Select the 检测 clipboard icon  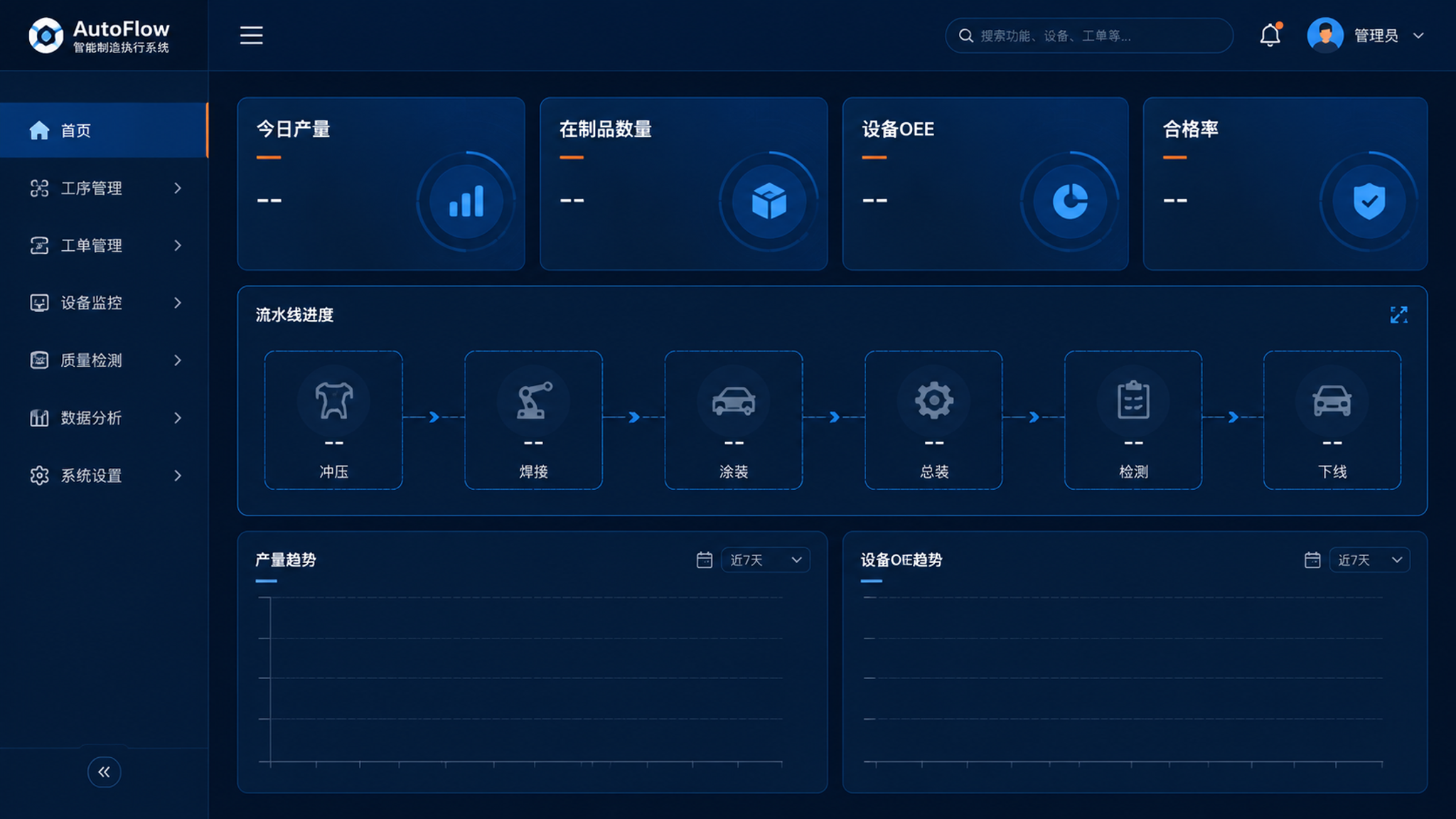click(1133, 400)
